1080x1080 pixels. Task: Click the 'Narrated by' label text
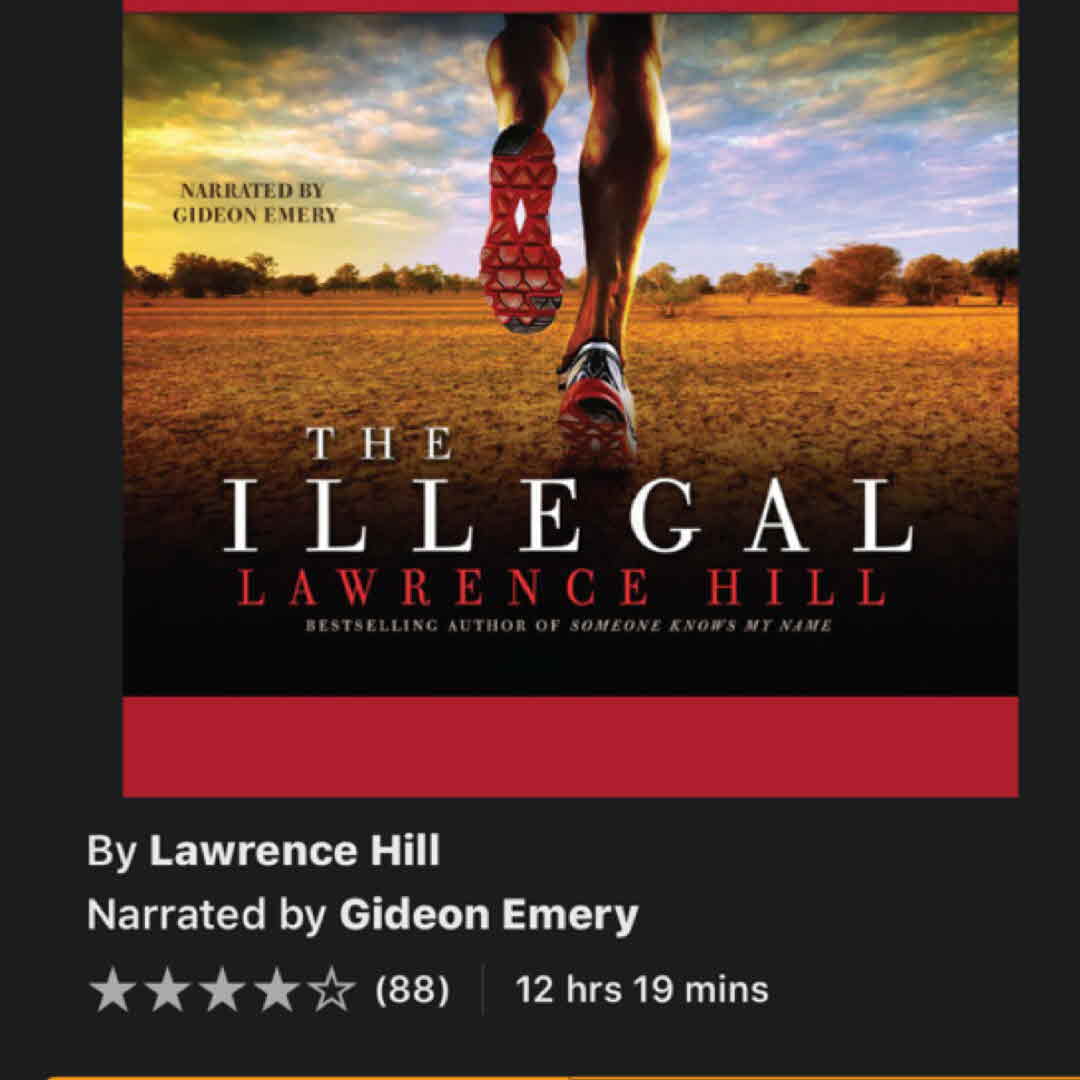[207, 915]
